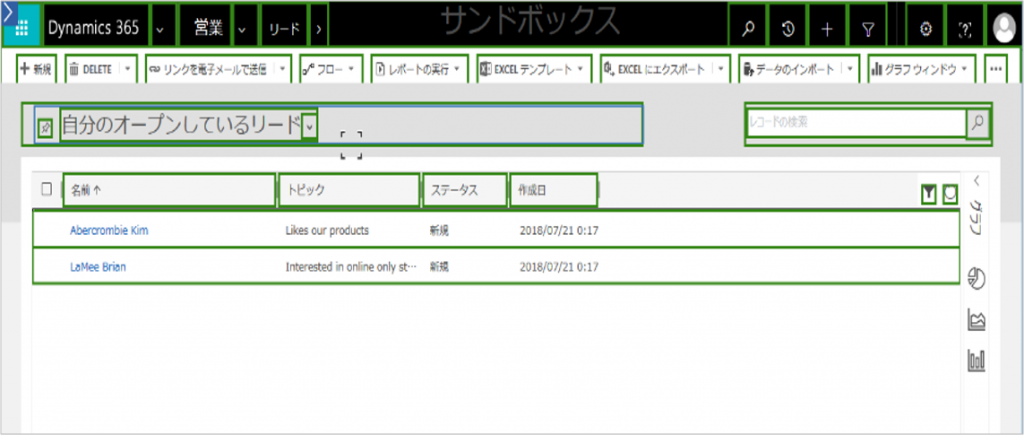Click the レコードの検索 search field

(x=855, y=122)
